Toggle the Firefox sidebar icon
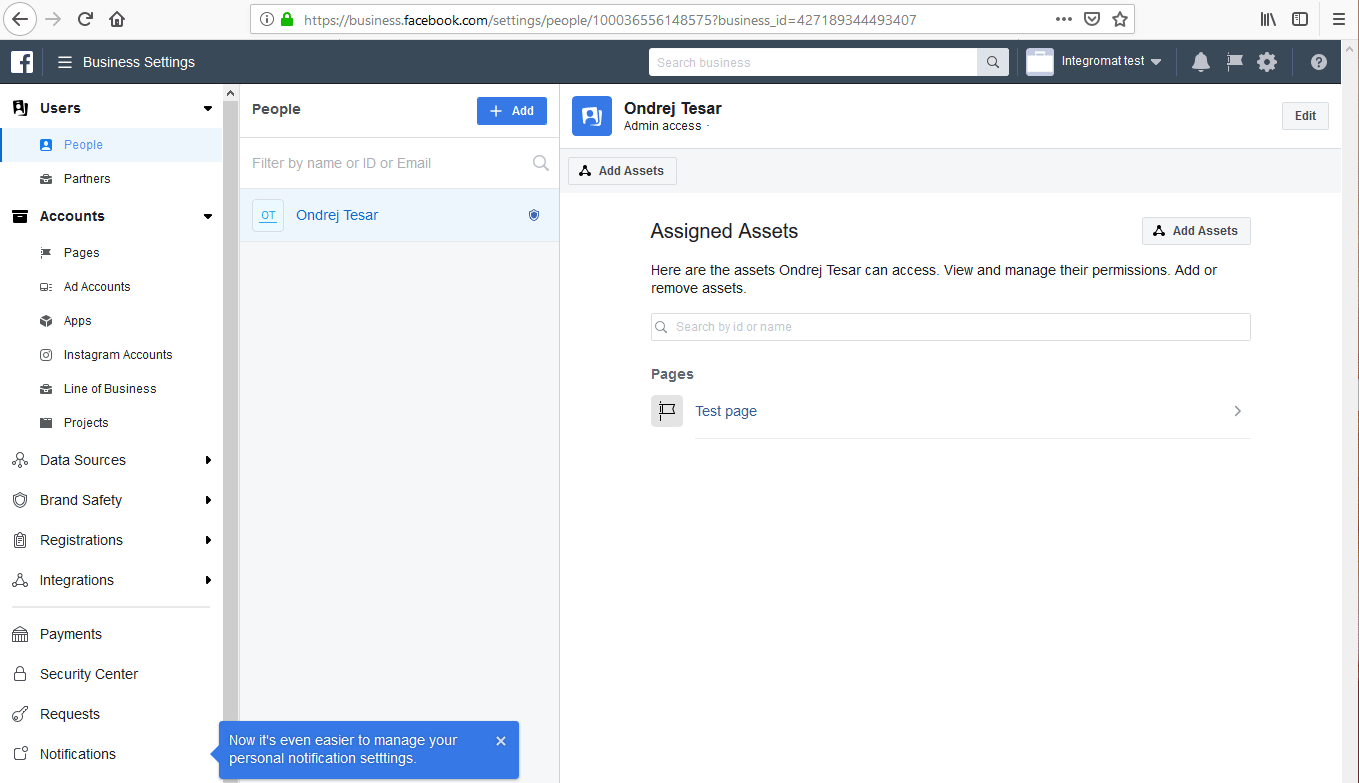Viewport: 1359px width, 783px height. point(1300,19)
